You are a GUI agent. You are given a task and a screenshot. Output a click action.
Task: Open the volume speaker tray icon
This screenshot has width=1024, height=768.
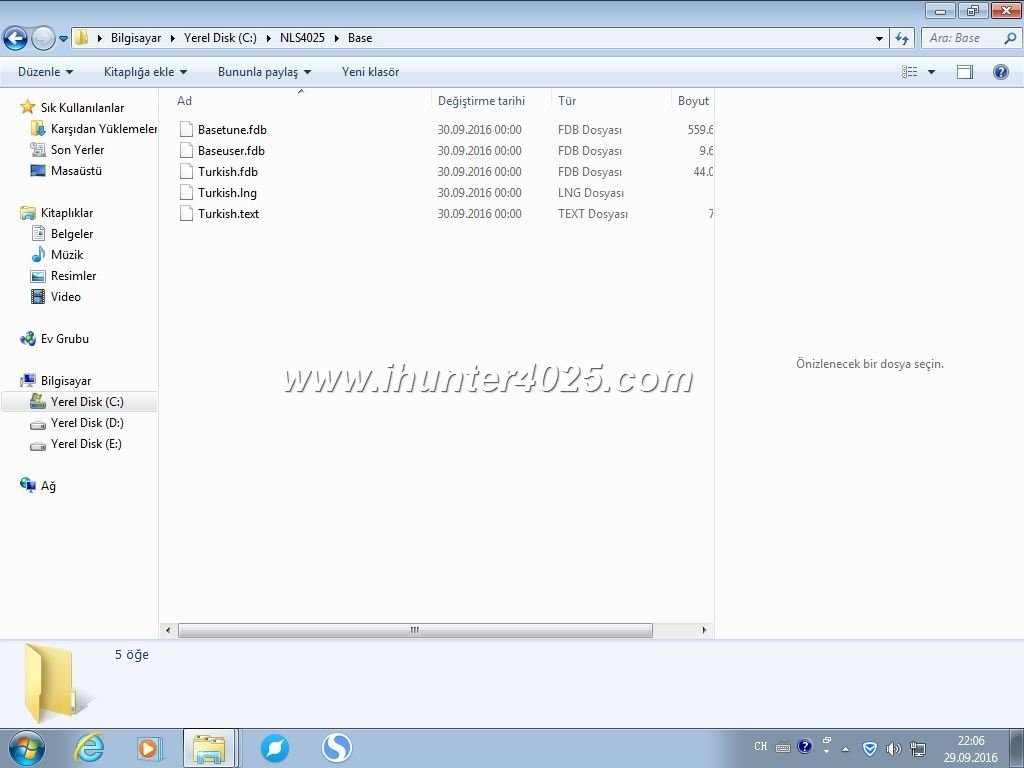[x=893, y=748]
